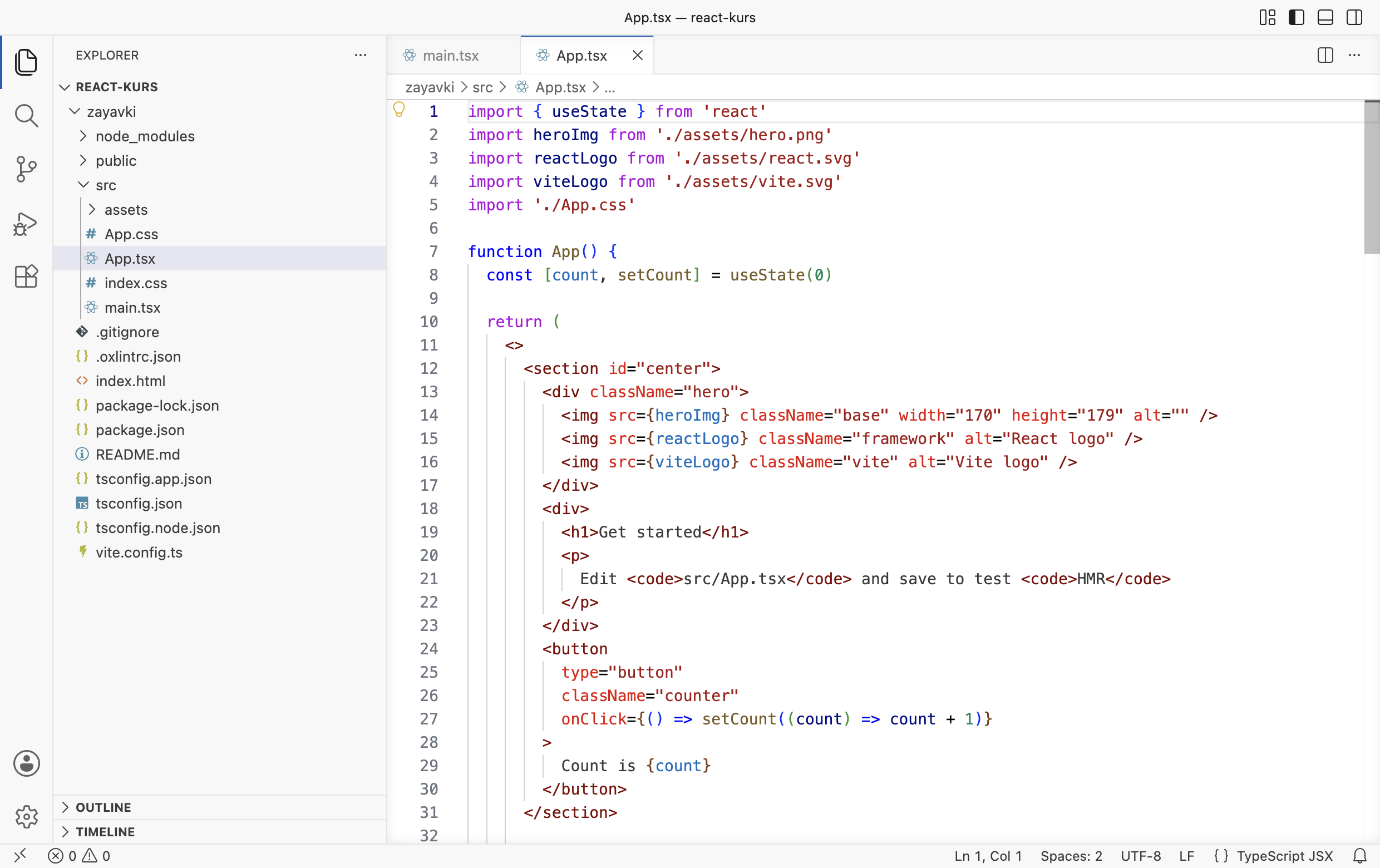Screen dimensions: 1380x868
Task: Click Ln 1, Col 1 status item
Action: pyautogui.click(x=988, y=855)
